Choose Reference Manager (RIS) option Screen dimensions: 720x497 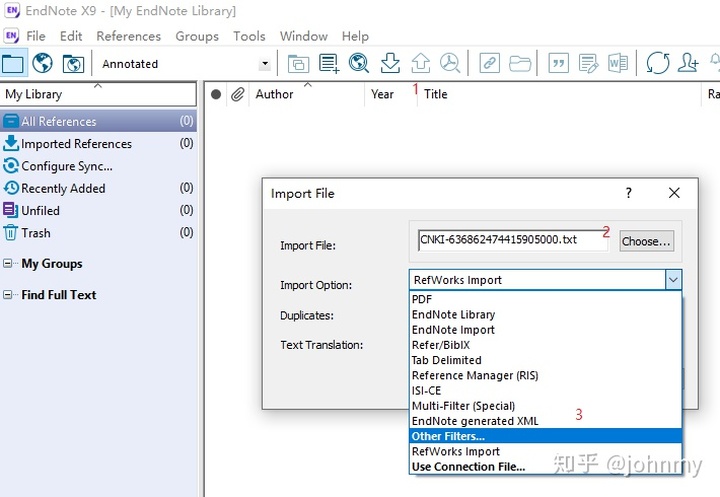[x=546, y=375]
